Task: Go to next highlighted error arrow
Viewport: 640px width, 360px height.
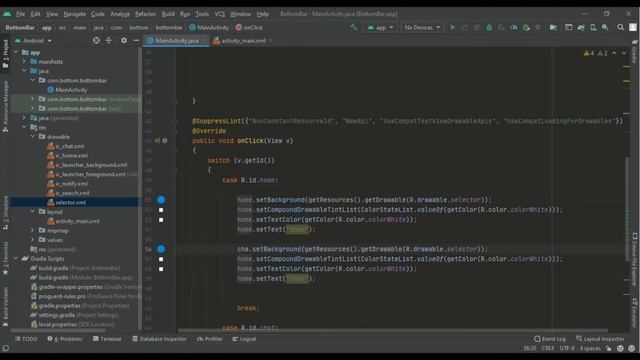Action: [x=624, y=53]
